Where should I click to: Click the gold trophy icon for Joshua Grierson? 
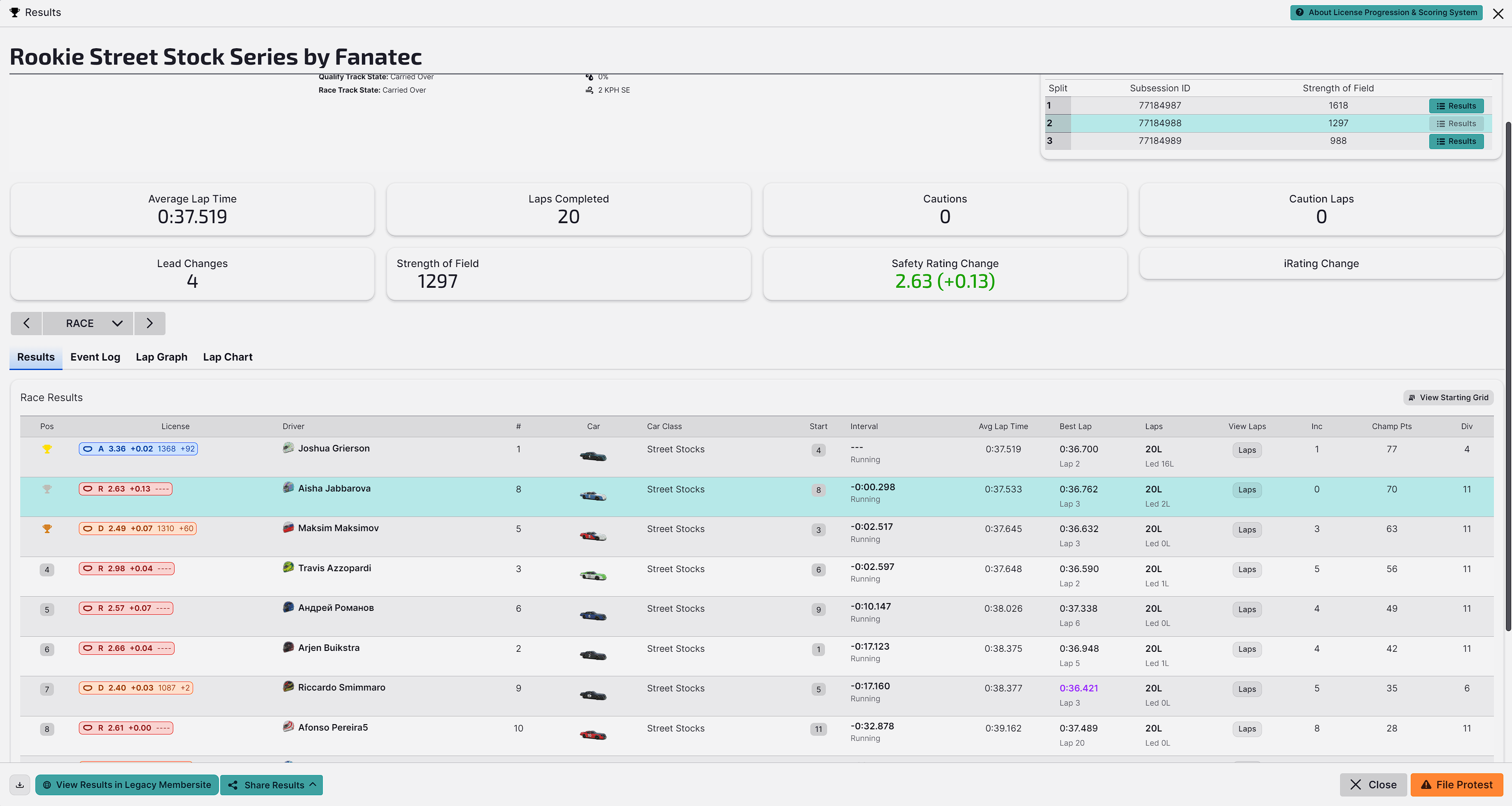(47, 449)
